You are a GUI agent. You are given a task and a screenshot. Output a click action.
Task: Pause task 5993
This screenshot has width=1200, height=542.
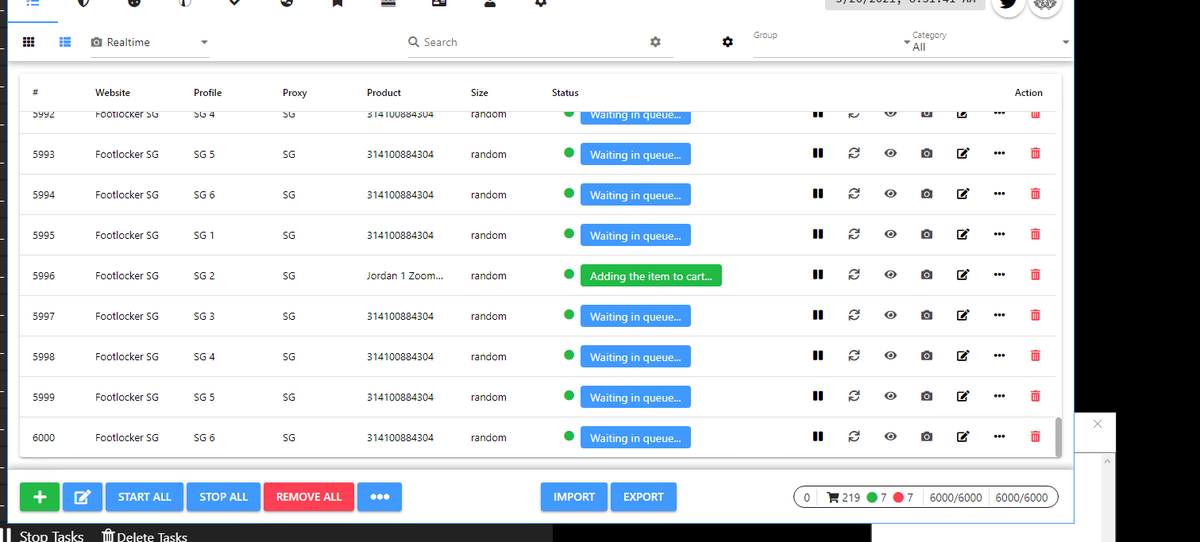point(817,154)
